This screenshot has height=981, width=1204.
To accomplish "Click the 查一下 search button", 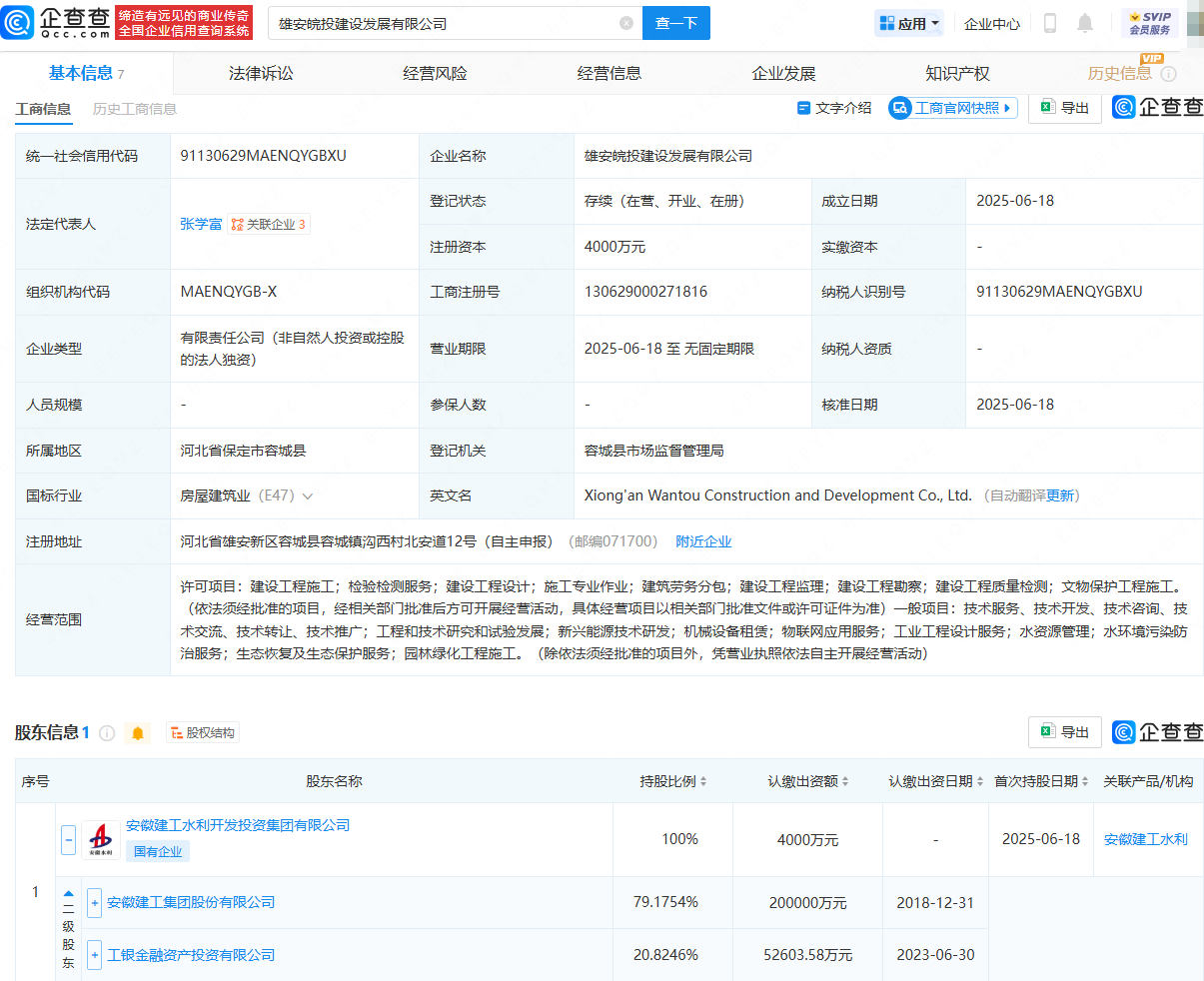I will 676,23.
